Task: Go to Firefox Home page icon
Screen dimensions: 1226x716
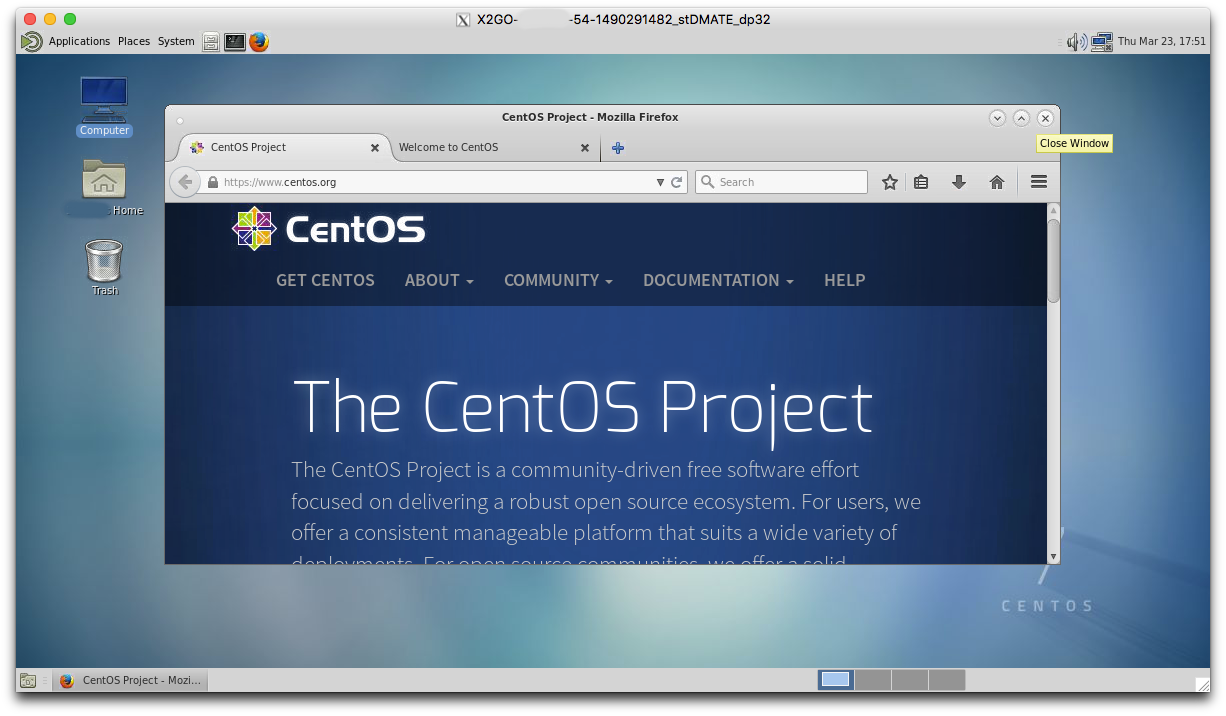Action: tap(996, 182)
